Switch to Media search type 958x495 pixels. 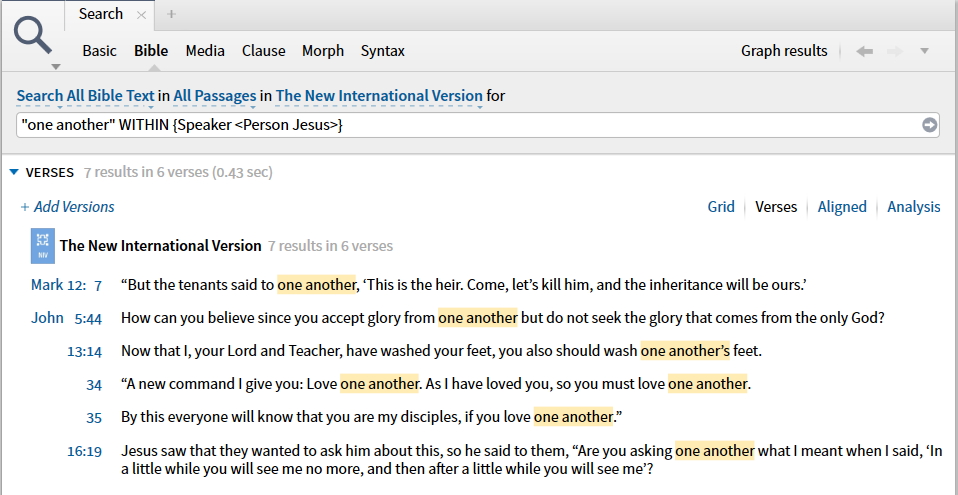point(205,51)
